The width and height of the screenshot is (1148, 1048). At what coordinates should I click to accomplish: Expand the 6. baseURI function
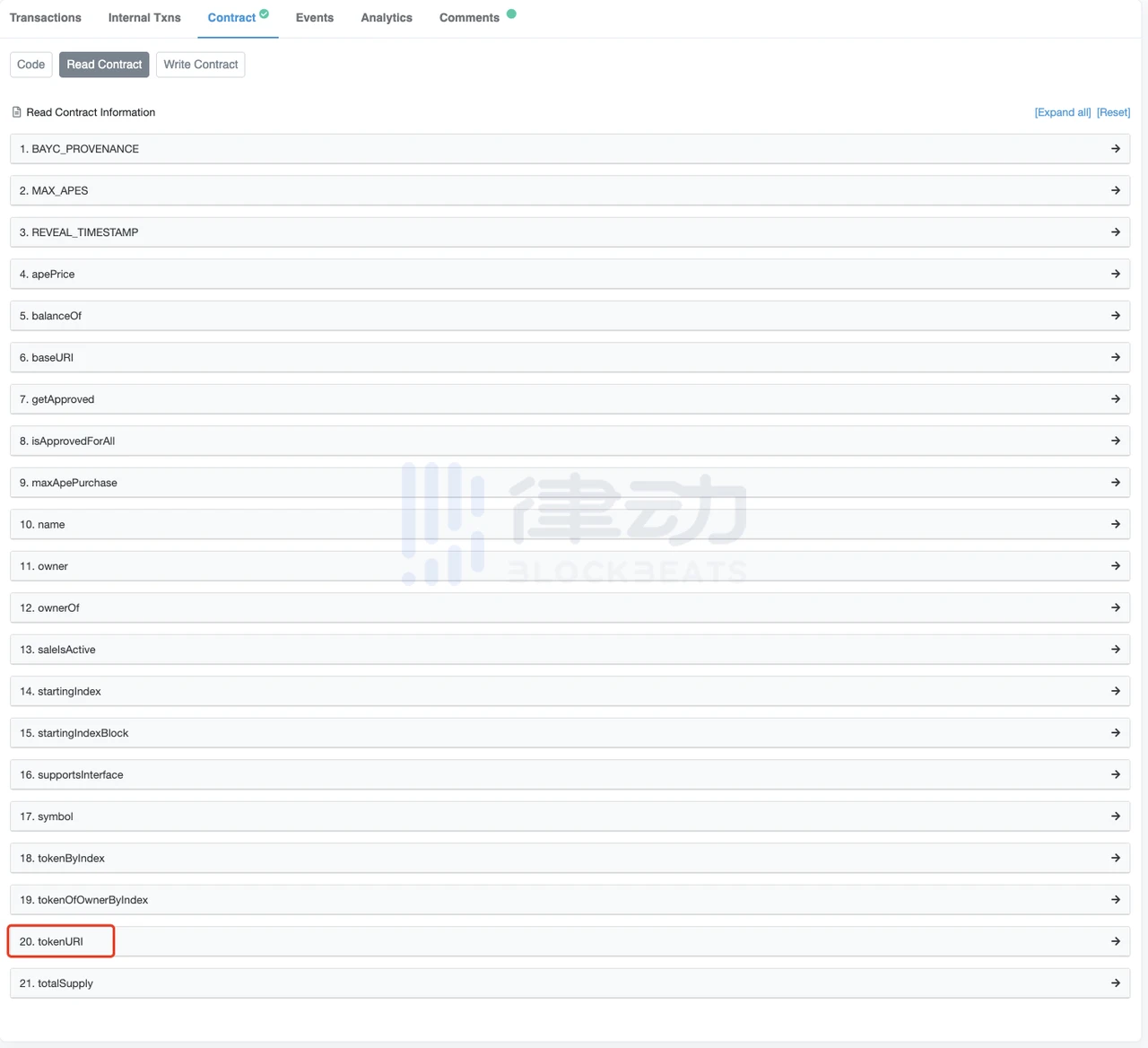click(570, 357)
